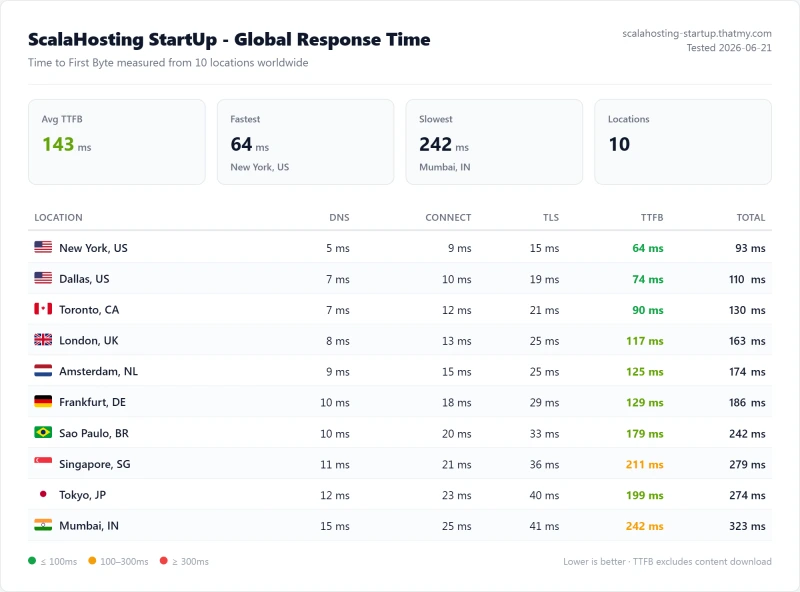Screen dimensions: 800x592
Task: Click the Singapore flag icon
Action: 43,463
